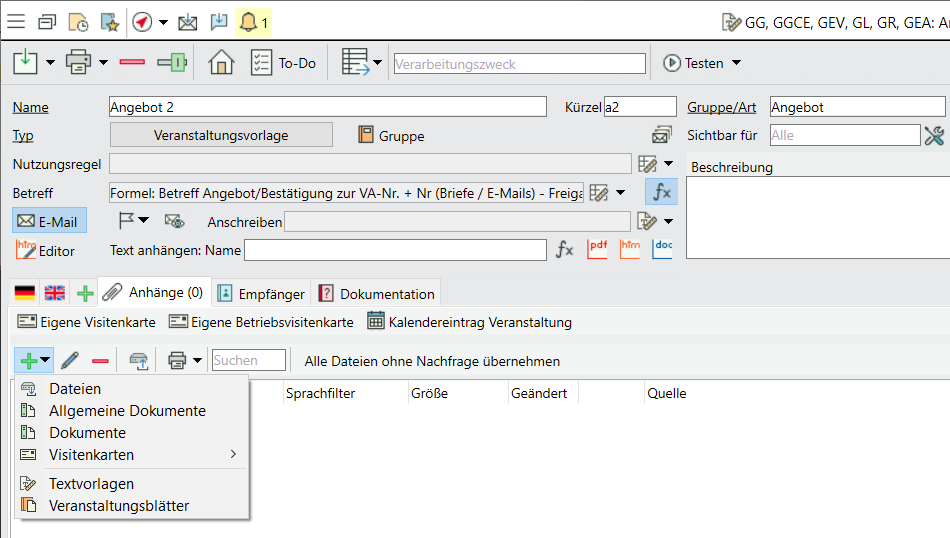950x538 pixels.
Task: Click the Veranstaltungsvorlage type button
Action: [221, 135]
